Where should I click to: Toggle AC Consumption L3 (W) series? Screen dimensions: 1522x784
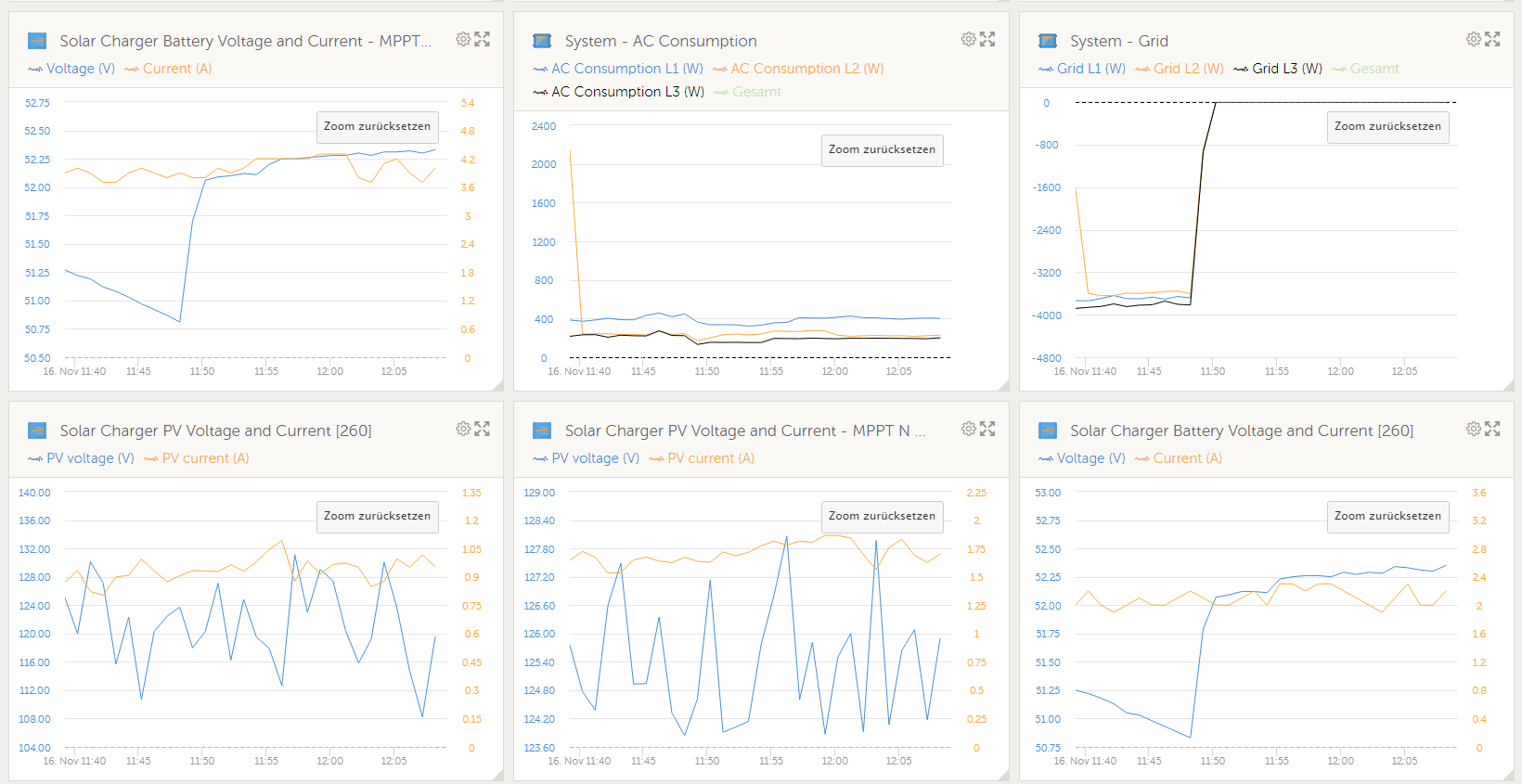click(x=619, y=92)
